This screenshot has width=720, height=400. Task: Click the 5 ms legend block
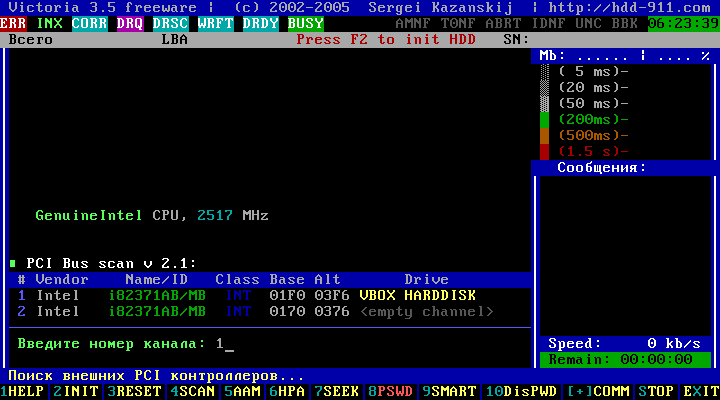tap(545, 72)
